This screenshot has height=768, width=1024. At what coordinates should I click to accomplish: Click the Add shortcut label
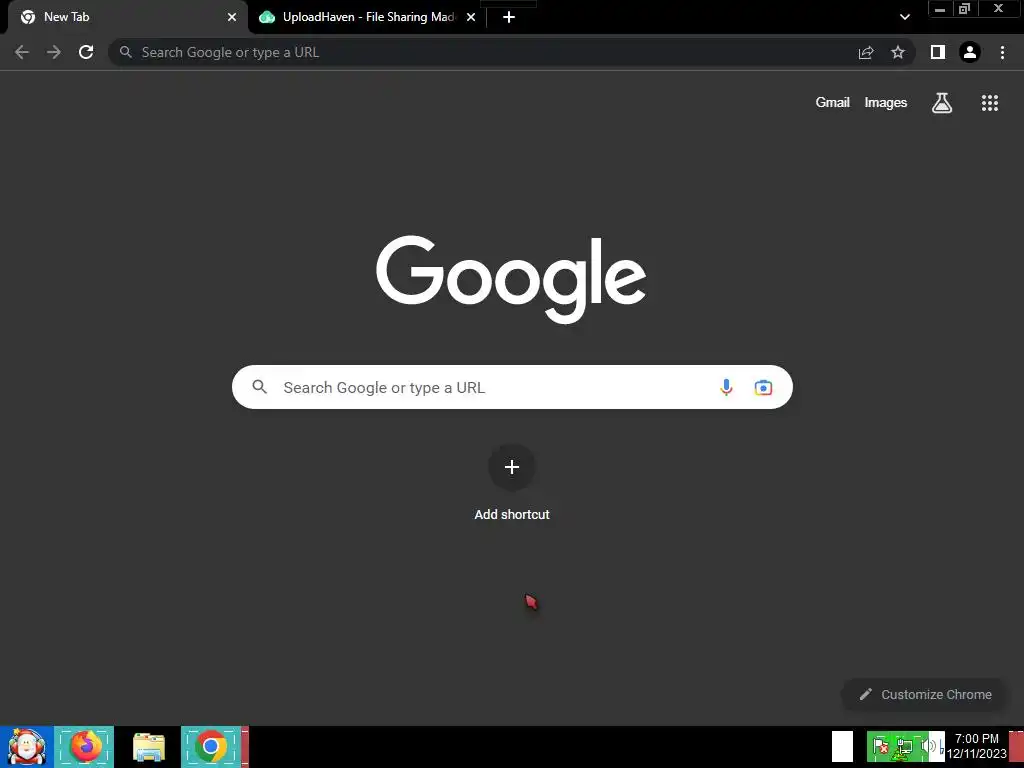click(512, 515)
